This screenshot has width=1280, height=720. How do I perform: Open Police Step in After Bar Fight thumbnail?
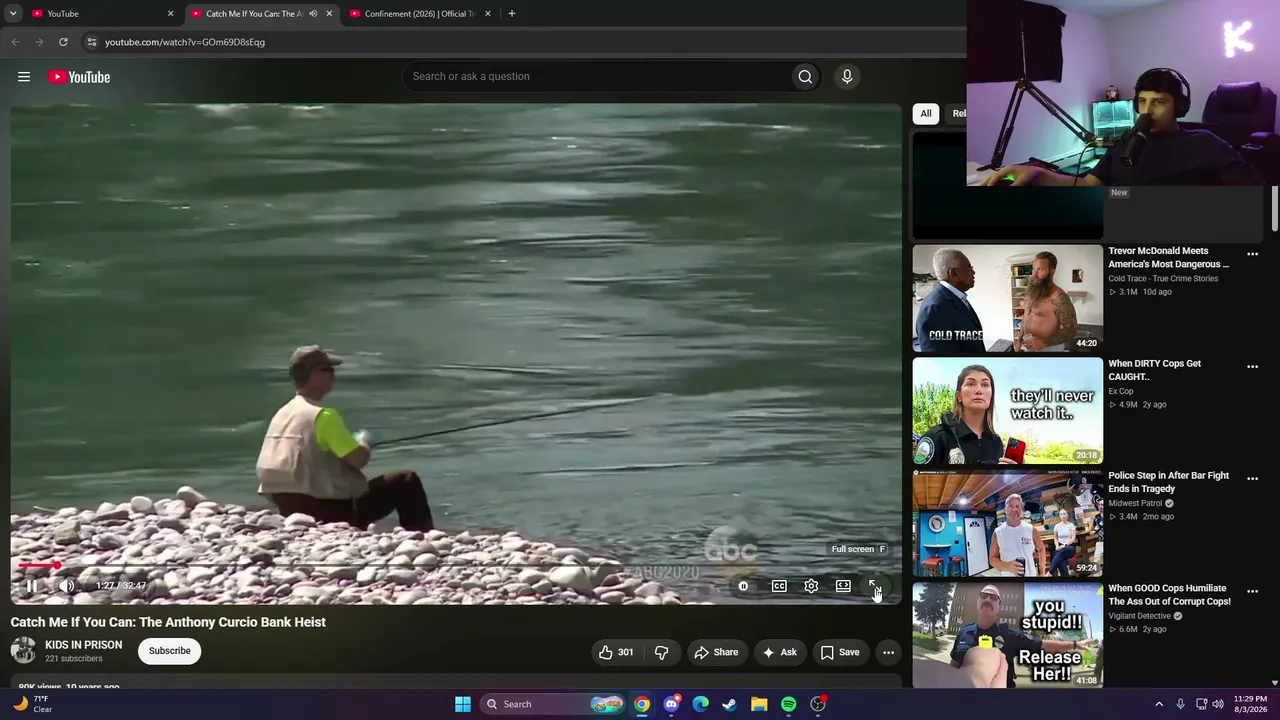pyautogui.click(x=1007, y=523)
